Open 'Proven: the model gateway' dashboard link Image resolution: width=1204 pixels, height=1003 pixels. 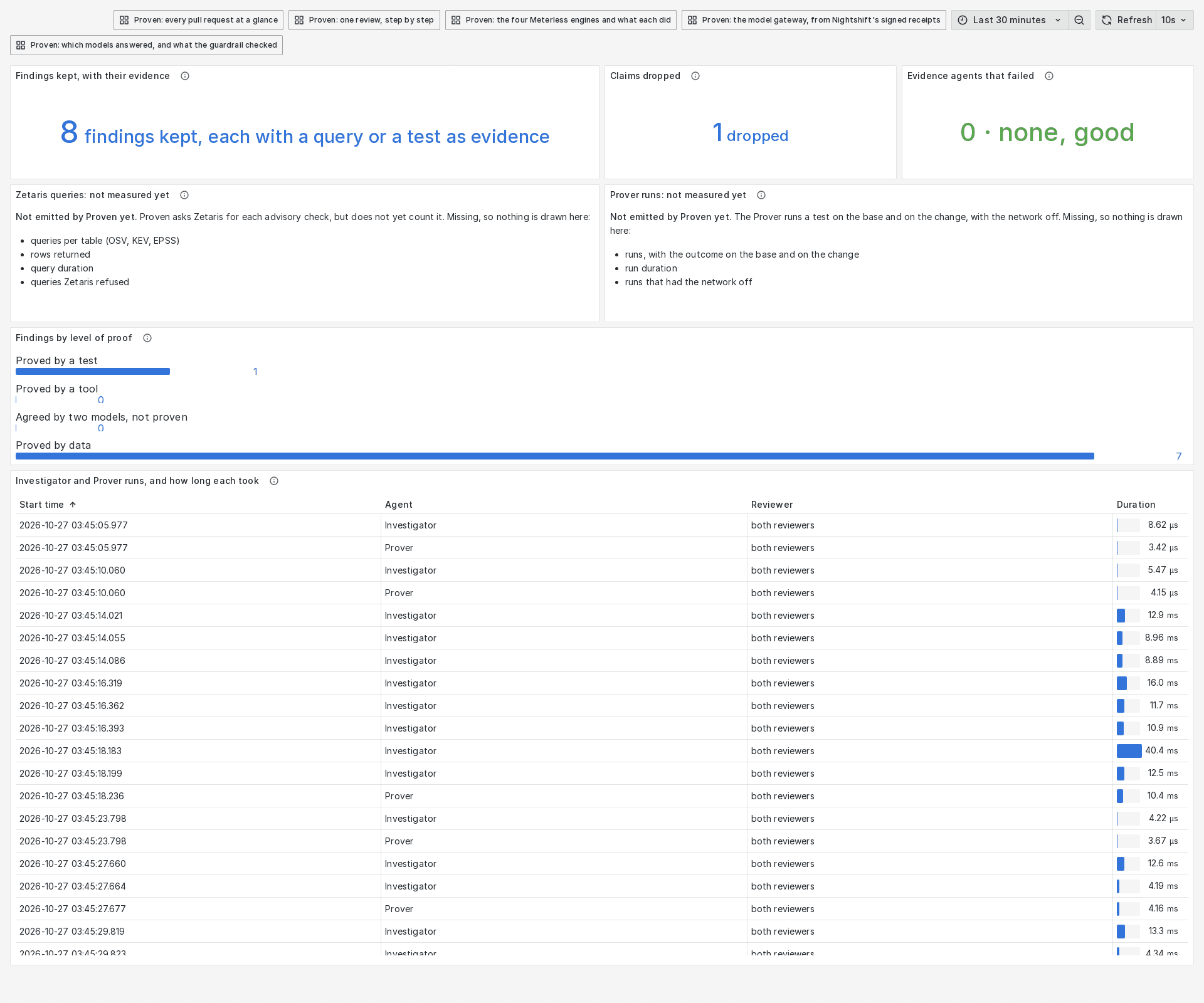814,20
